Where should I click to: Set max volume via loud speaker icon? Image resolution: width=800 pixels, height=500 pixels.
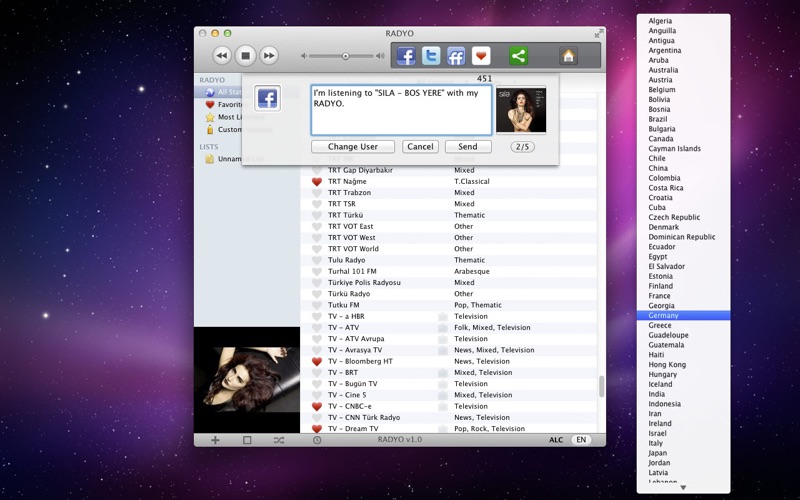click(380, 56)
